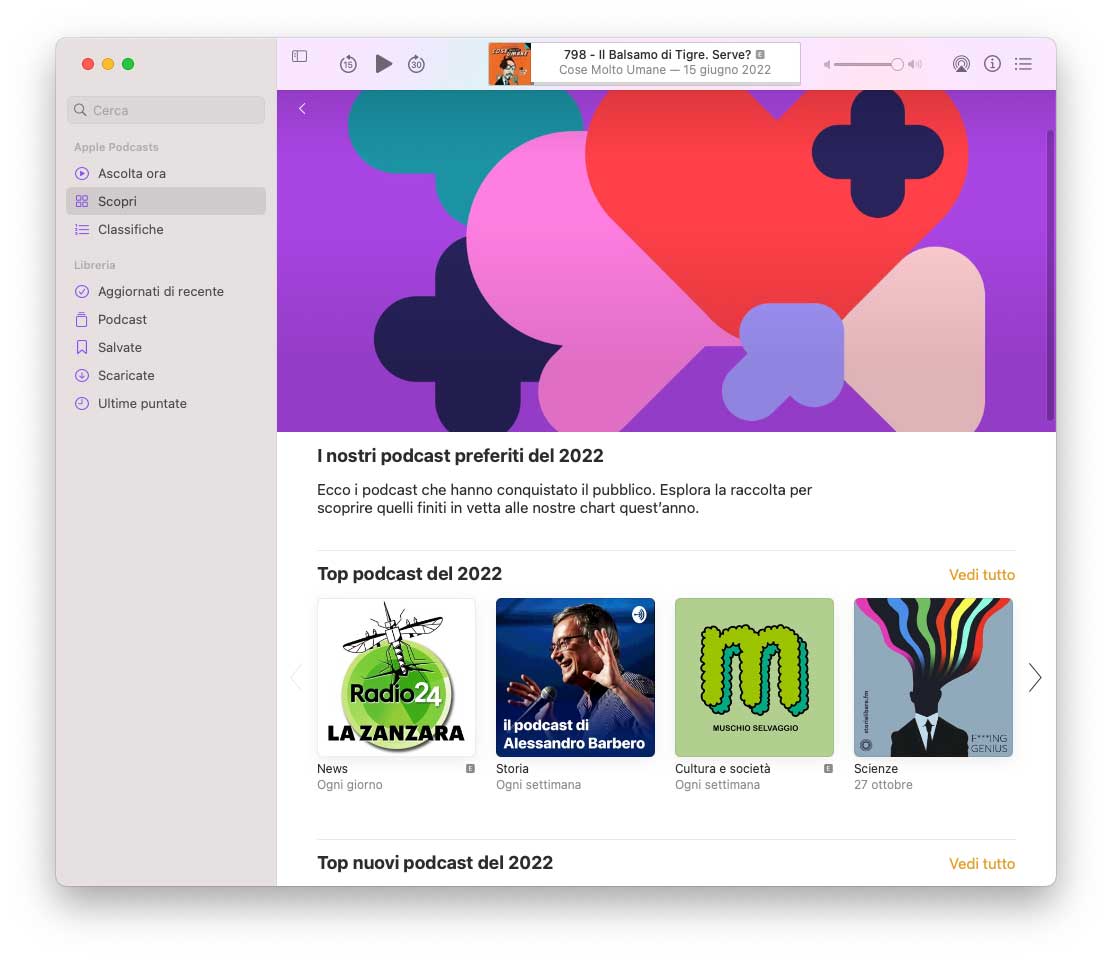Viewport: 1112px width, 960px height.
Task: Open the AirPlay output selector
Action: pyautogui.click(x=961, y=63)
